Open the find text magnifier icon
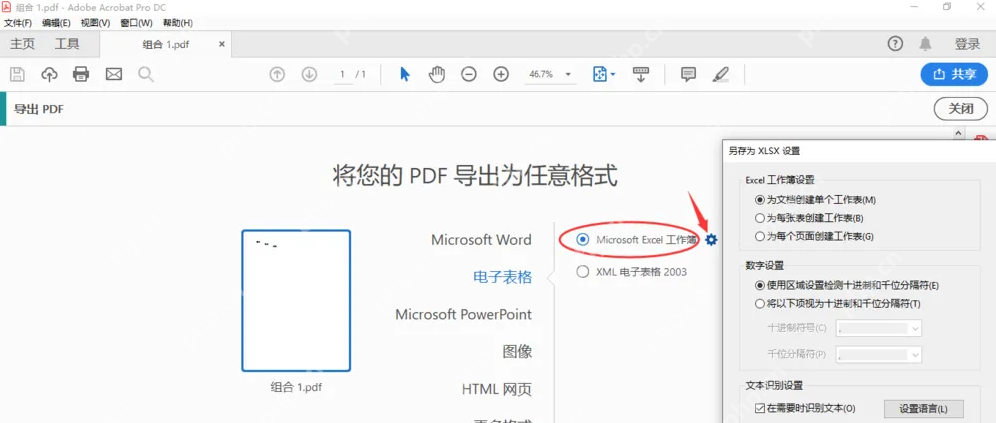Image resolution: width=996 pixels, height=423 pixels. point(146,74)
